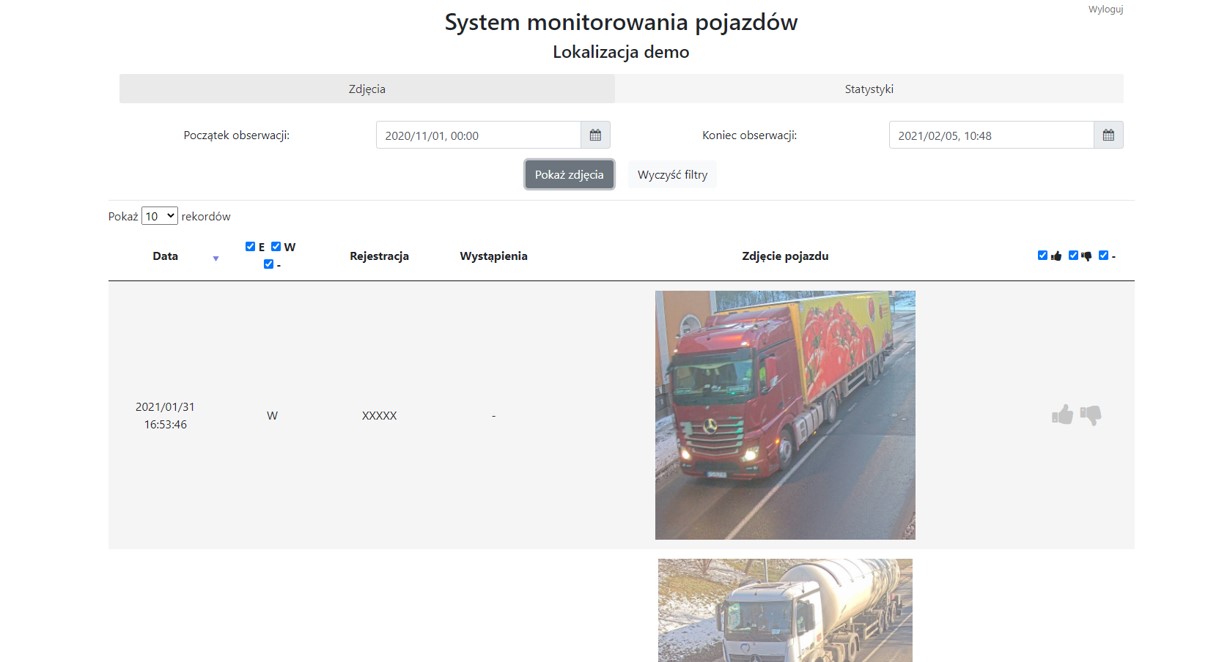The image size is (1208, 662).
Task: Toggle the thumbs-up filter checkbox
Action: [x=1043, y=256]
